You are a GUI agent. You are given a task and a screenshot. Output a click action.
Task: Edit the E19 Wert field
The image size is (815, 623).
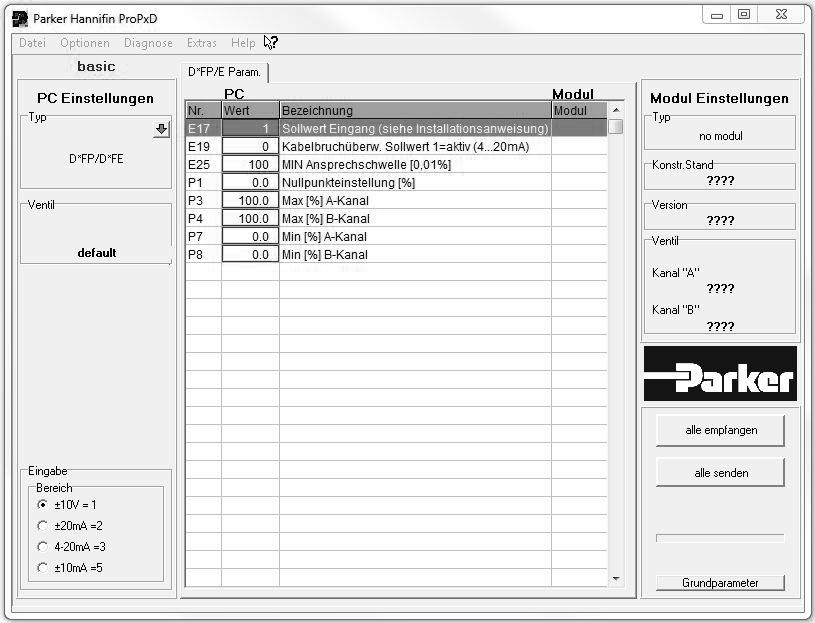pos(251,147)
